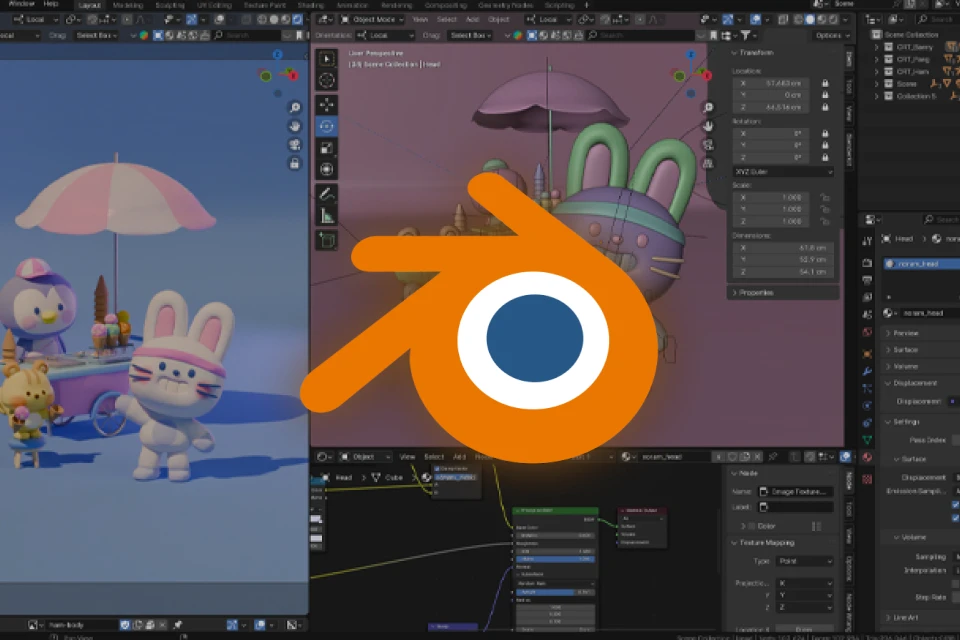The width and height of the screenshot is (960, 640).
Task: Switch to the Shading workspace tab
Action: [x=310, y=5]
